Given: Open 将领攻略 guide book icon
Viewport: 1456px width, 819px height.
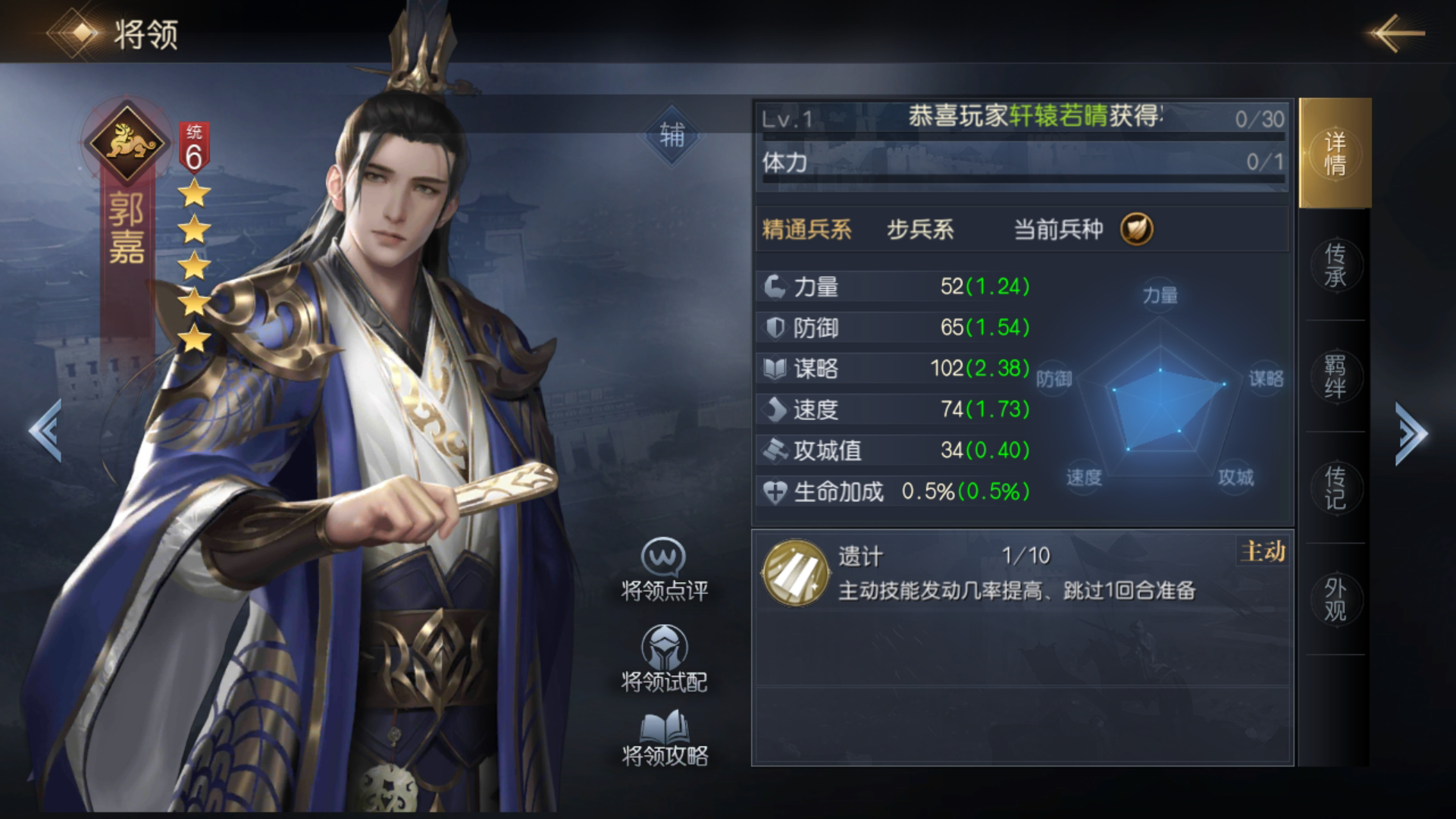Looking at the screenshot, I should click(x=664, y=726).
